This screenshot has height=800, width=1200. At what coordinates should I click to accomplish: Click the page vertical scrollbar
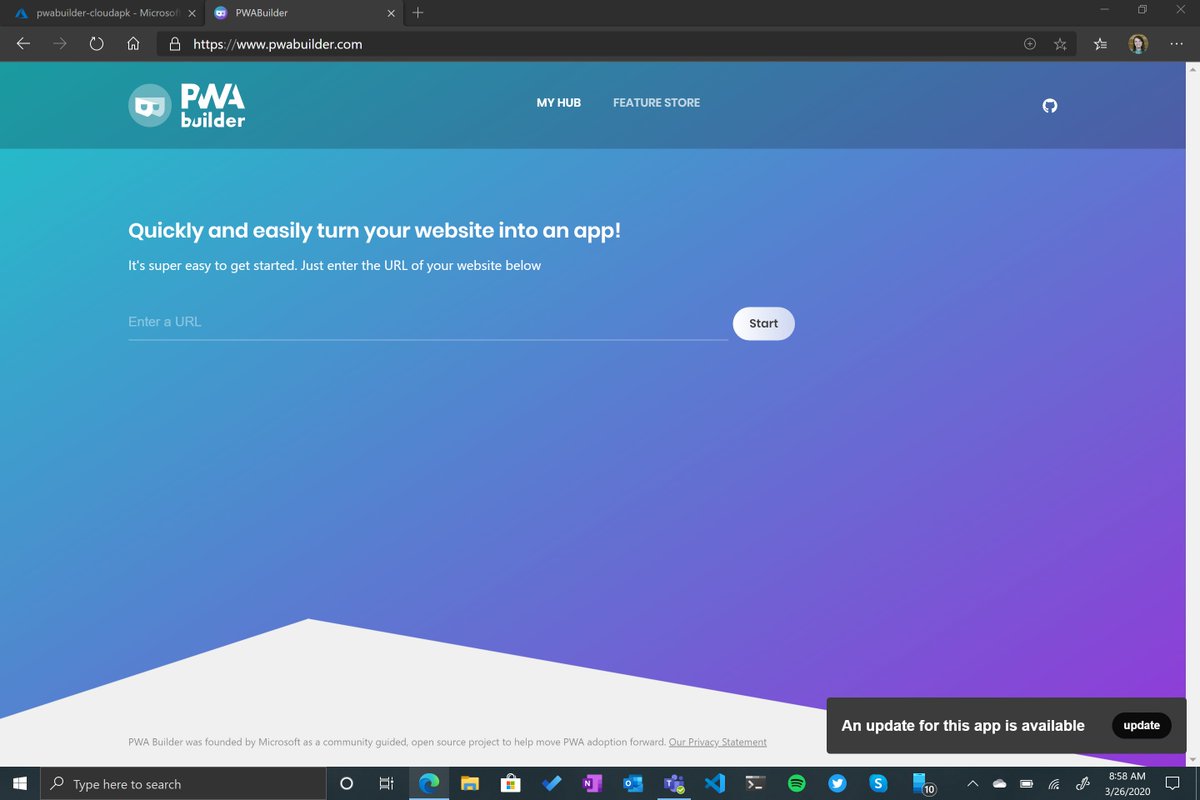[x=1192, y=413]
